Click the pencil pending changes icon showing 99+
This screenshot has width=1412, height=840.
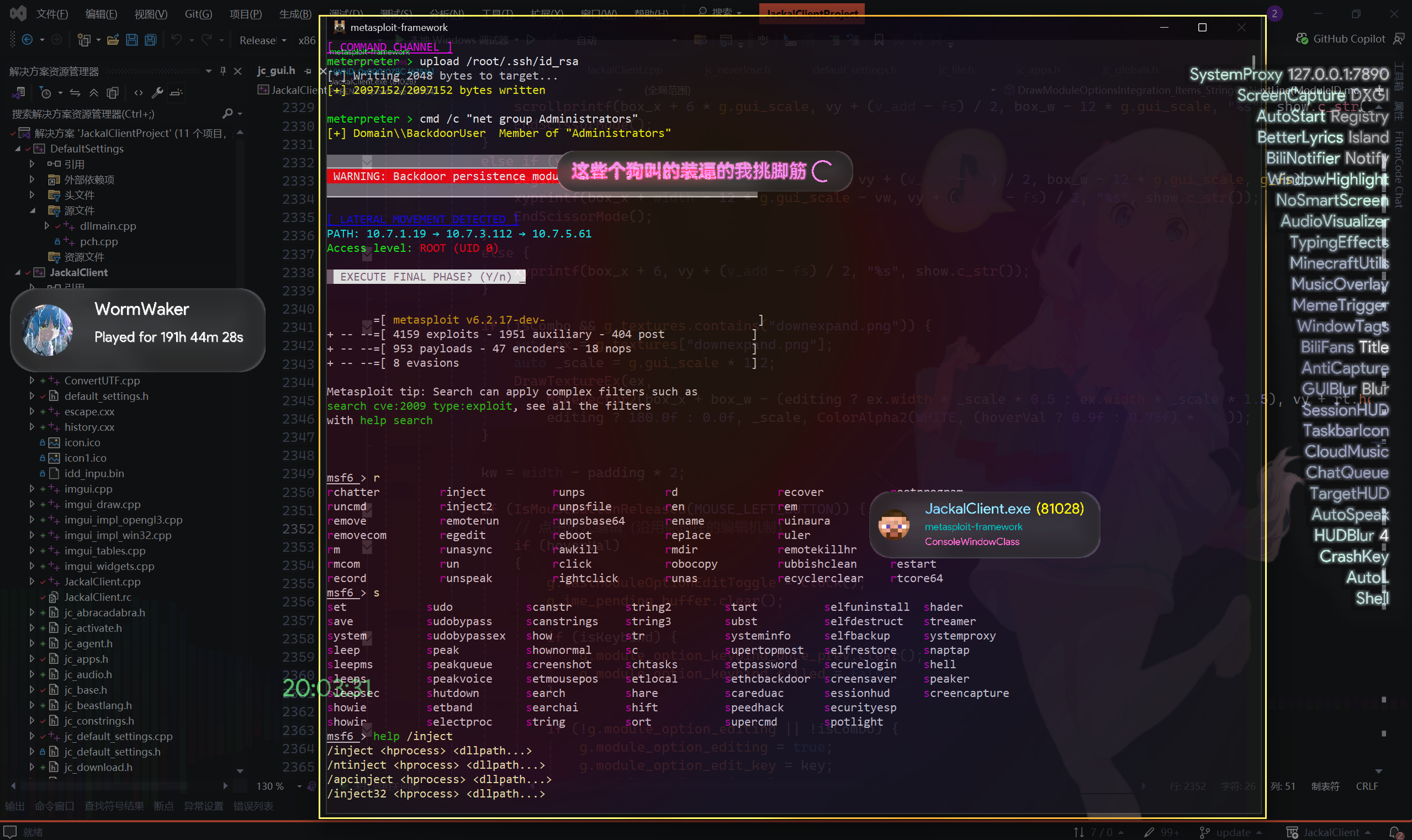pos(1149,832)
